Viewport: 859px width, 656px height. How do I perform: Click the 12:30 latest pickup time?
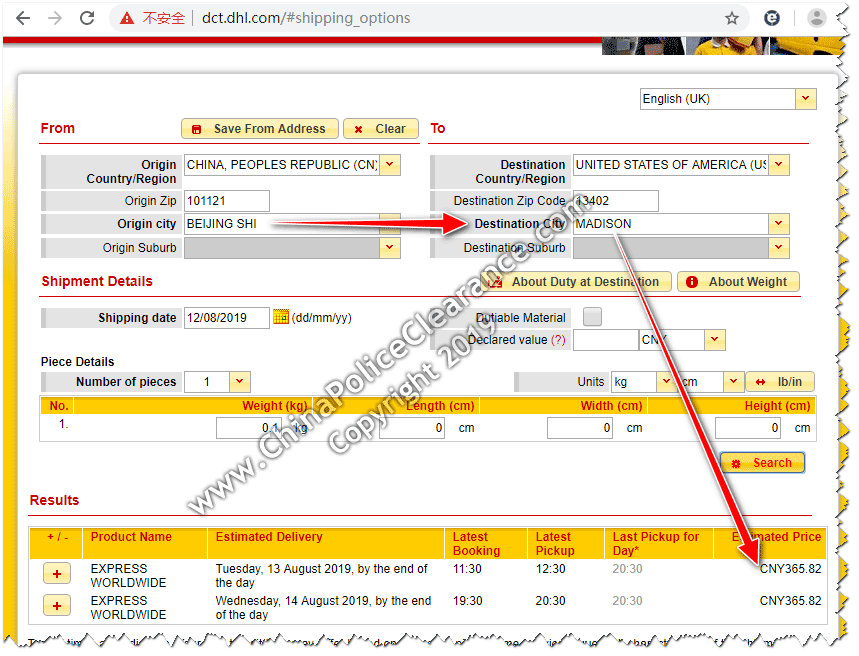point(550,569)
